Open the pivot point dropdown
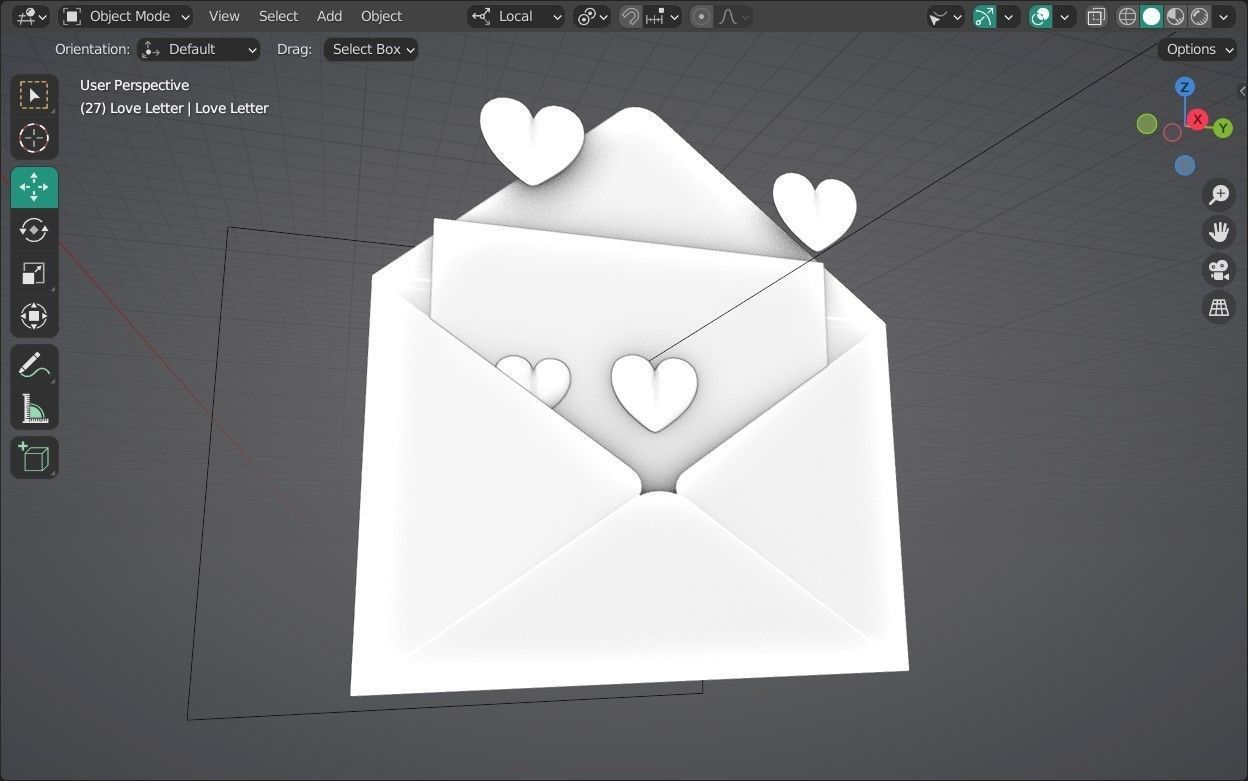Image resolution: width=1248 pixels, height=781 pixels. point(592,16)
